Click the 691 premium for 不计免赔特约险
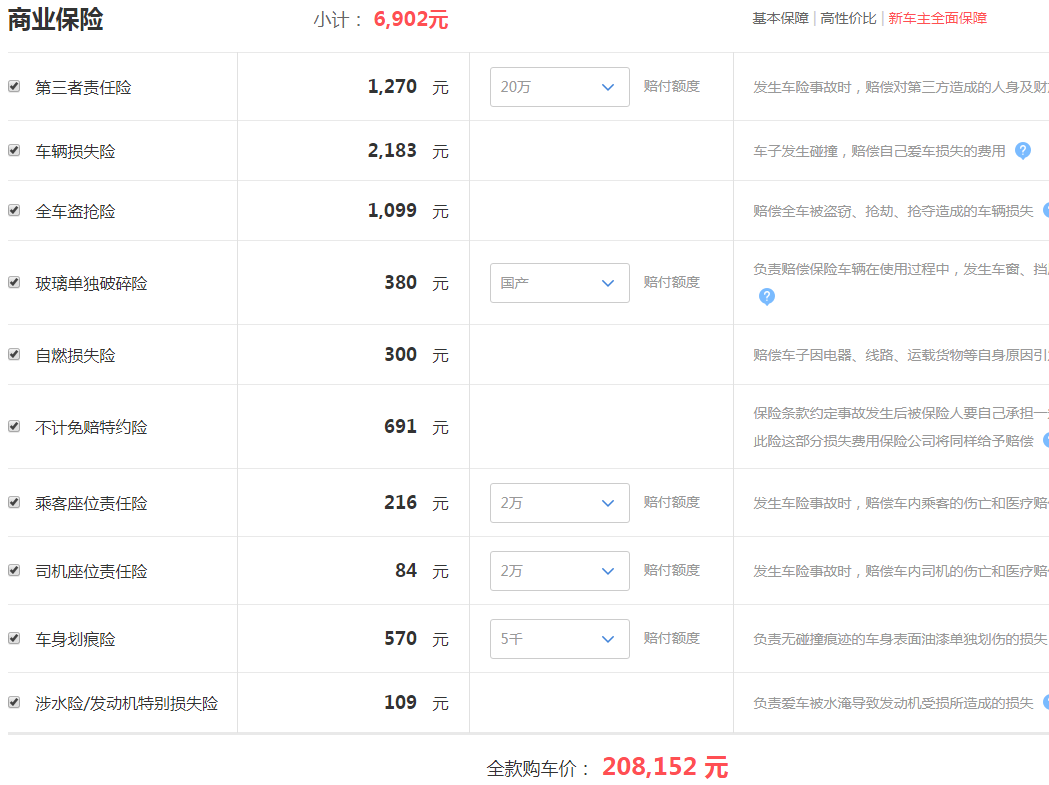 [401, 427]
